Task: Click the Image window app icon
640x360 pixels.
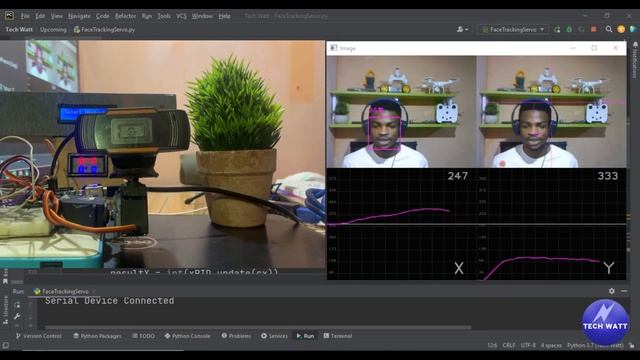Action: coord(333,48)
